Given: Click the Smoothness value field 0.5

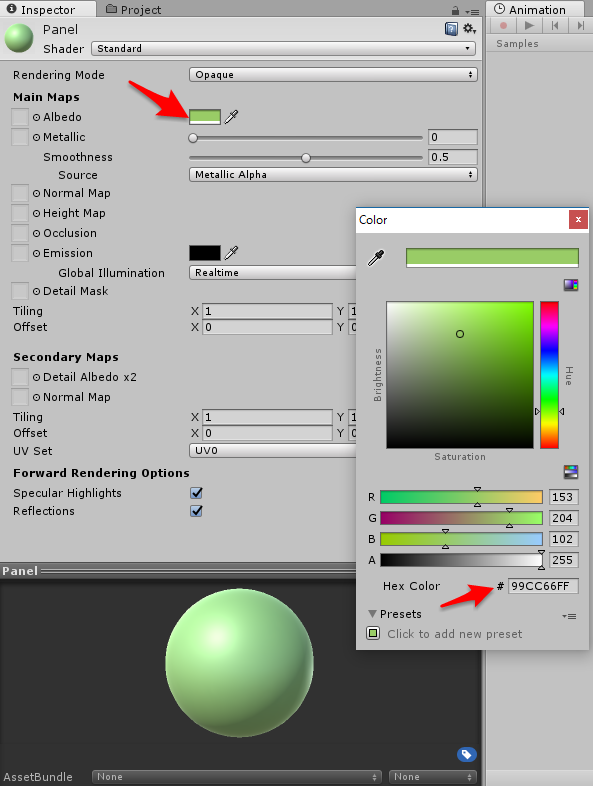Looking at the screenshot, I should coord(453,157).
